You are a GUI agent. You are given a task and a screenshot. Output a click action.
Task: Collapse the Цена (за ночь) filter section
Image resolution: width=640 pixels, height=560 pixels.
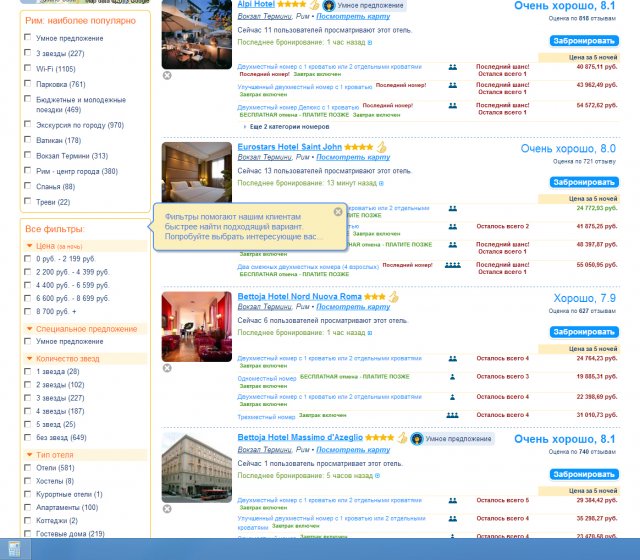(x=29, y=246)
